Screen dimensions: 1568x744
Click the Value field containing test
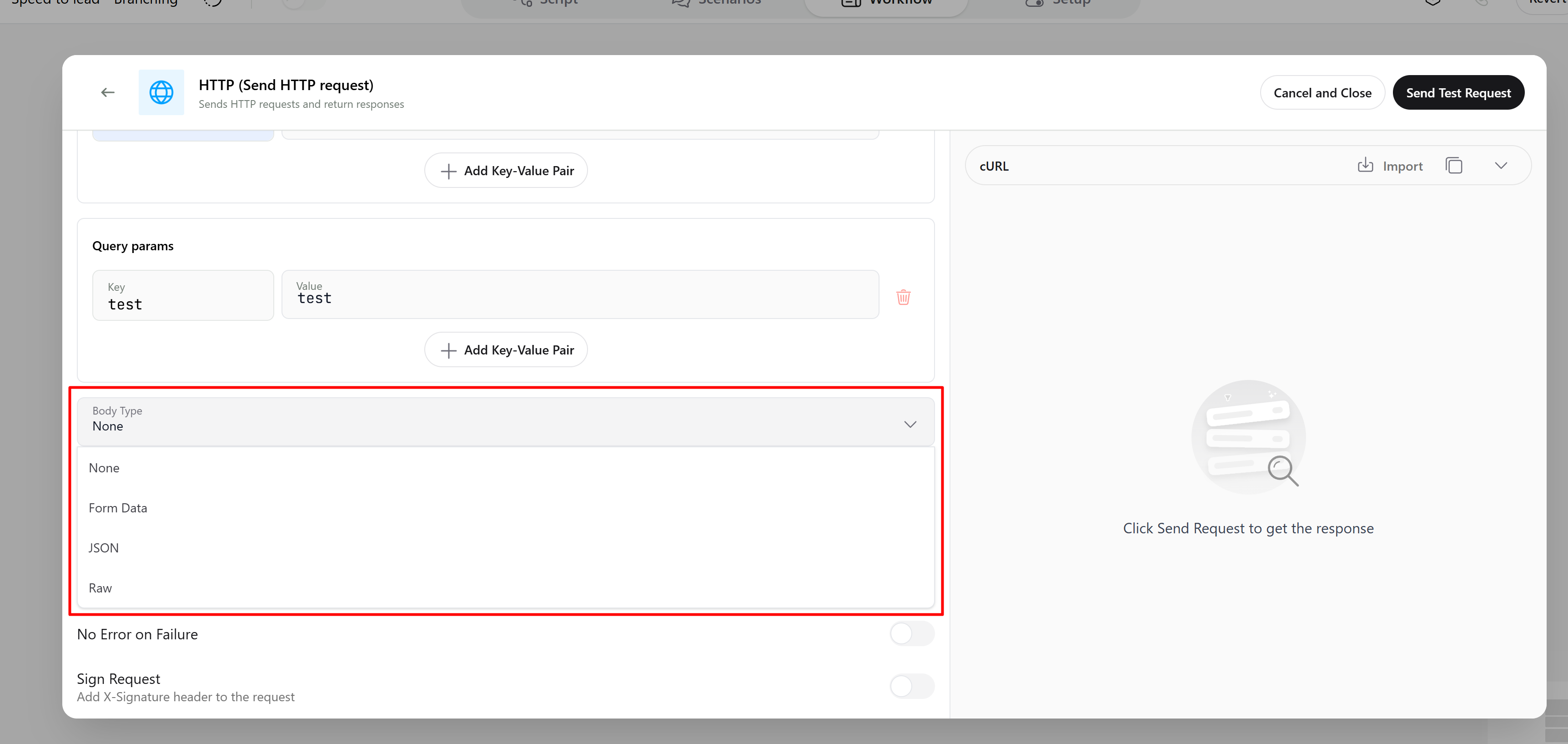[x=579, y=298]
